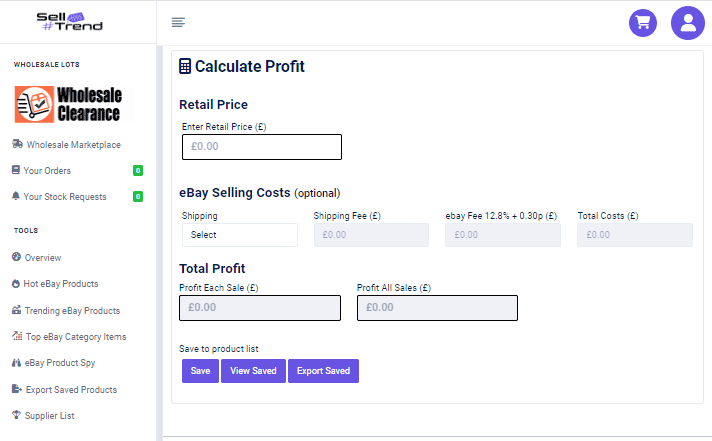Click the Export Saved button
This screenshot has width=712, height=441.
[323, 371]
